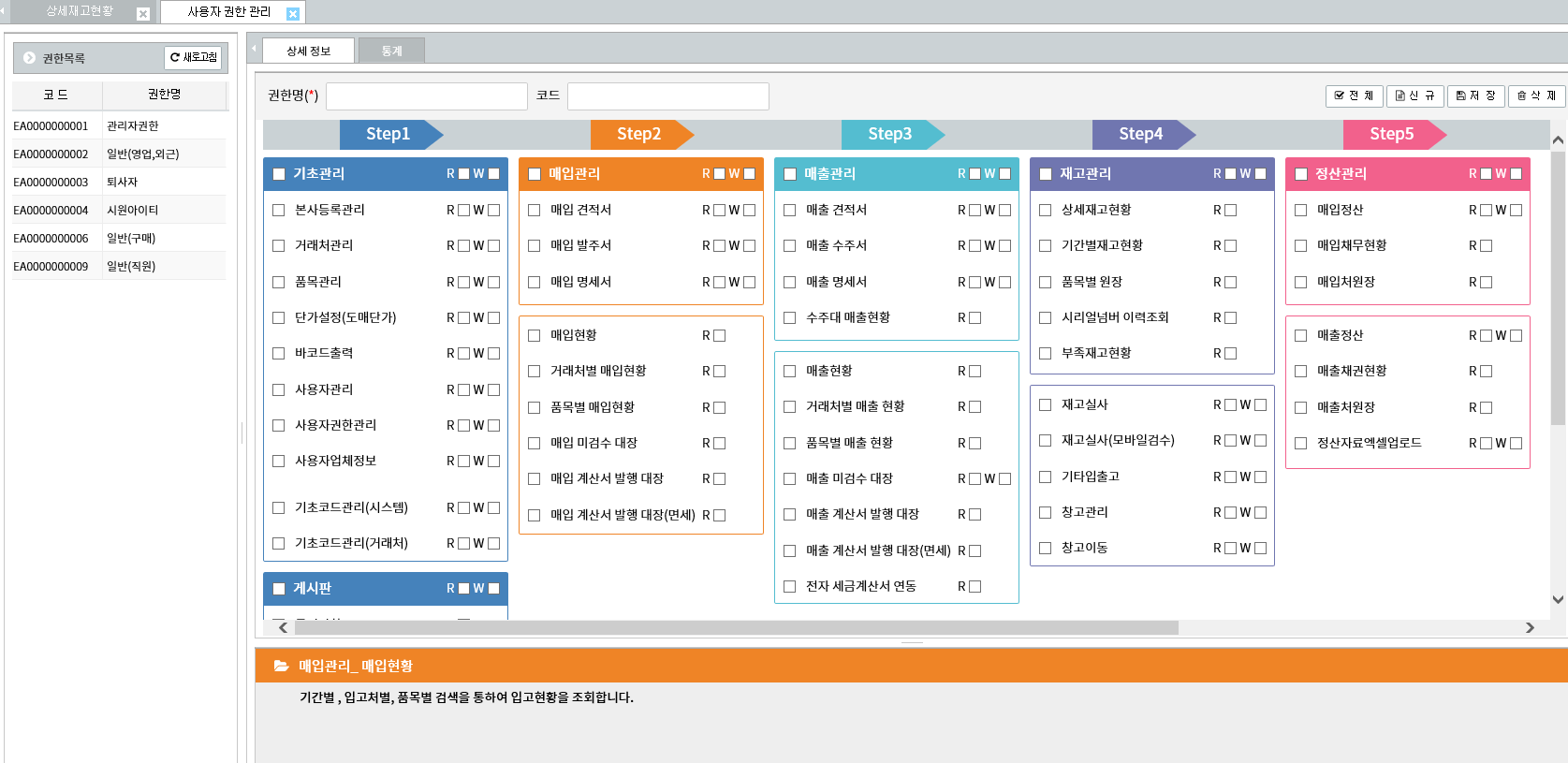Enable R permission for 매입 발주서
The image size is (1568, 763).
pos(719,246)
